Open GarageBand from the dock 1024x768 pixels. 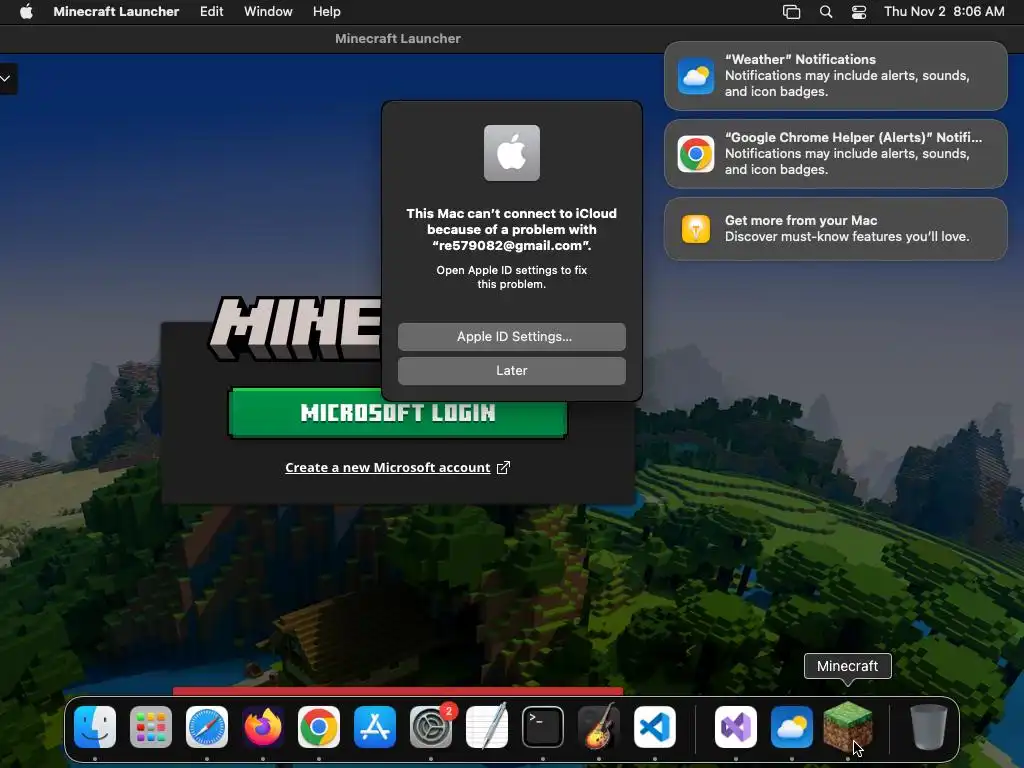pos(599,726)
